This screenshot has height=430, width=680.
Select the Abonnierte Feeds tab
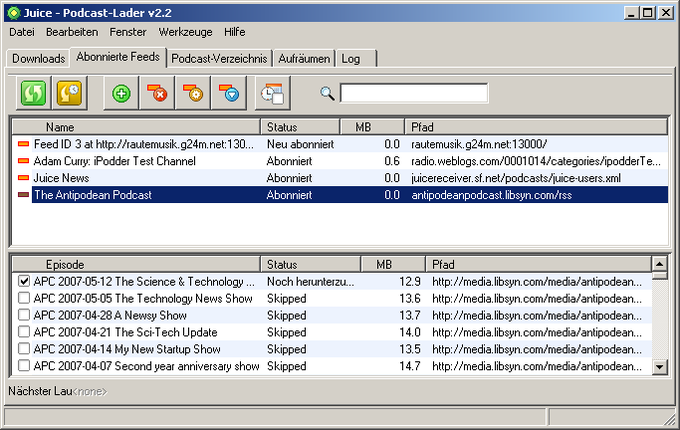point(118,57)
